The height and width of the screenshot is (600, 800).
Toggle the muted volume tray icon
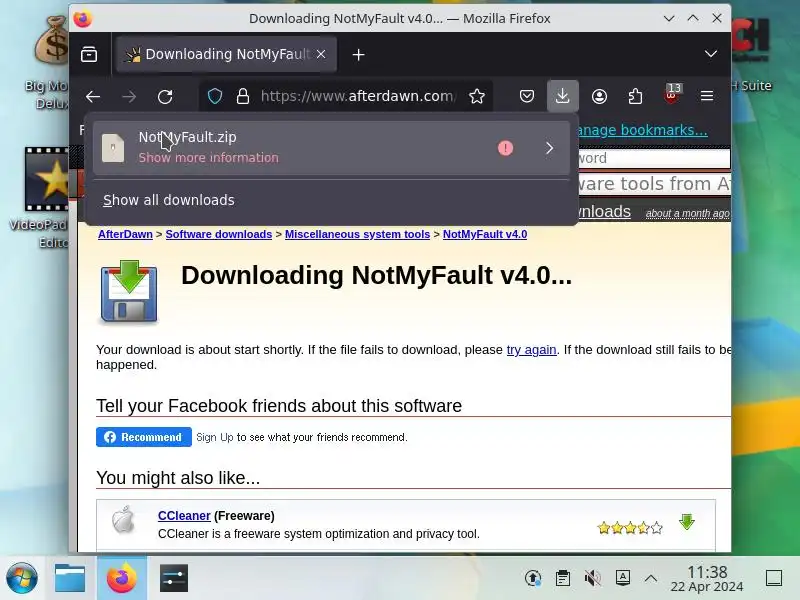coord(593,578)
